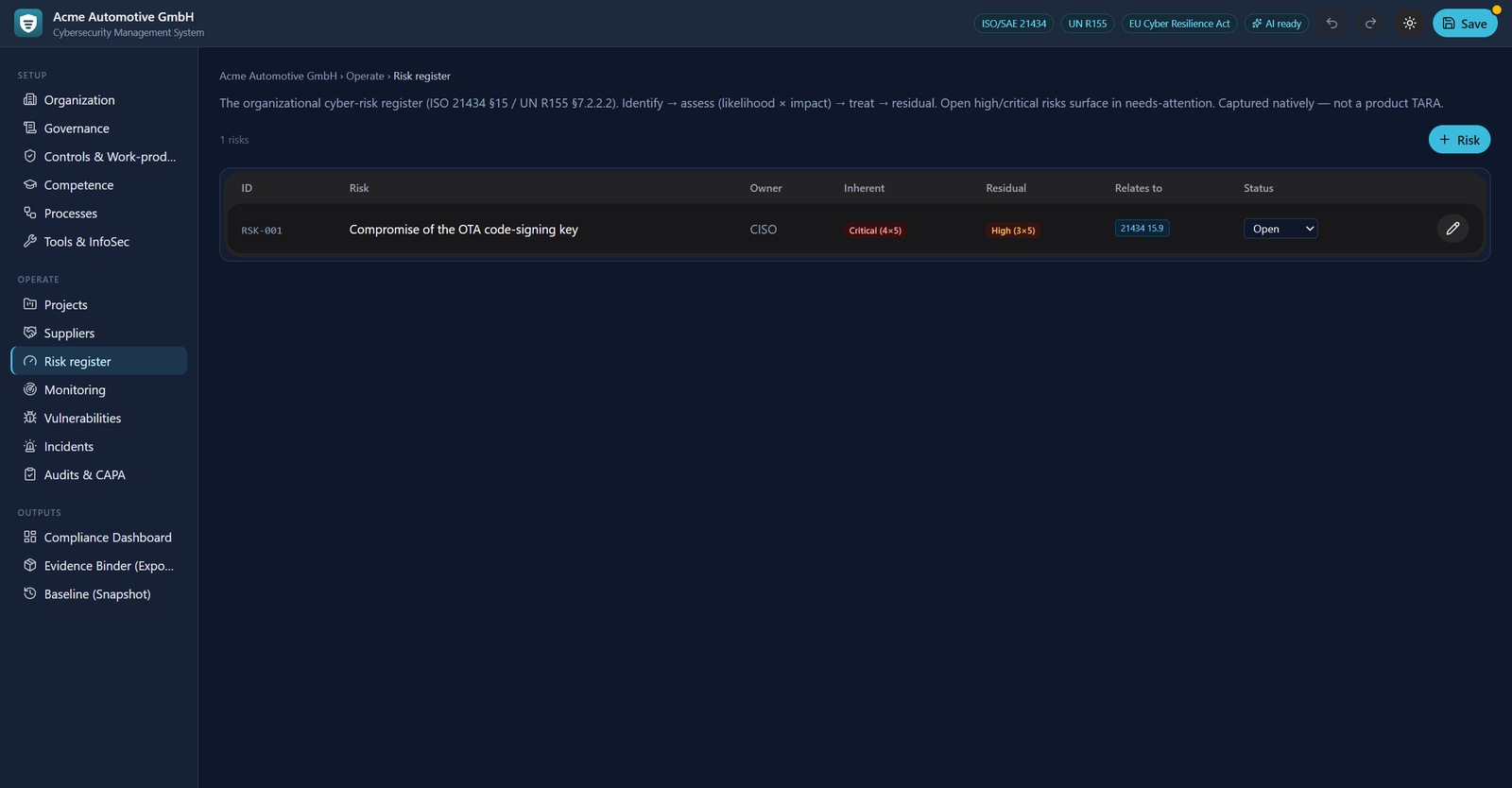Click the EU Cyber Resilience Act badge
Image resolution: width=1512 pixels, height=788 pixels.
(1179, 24)
